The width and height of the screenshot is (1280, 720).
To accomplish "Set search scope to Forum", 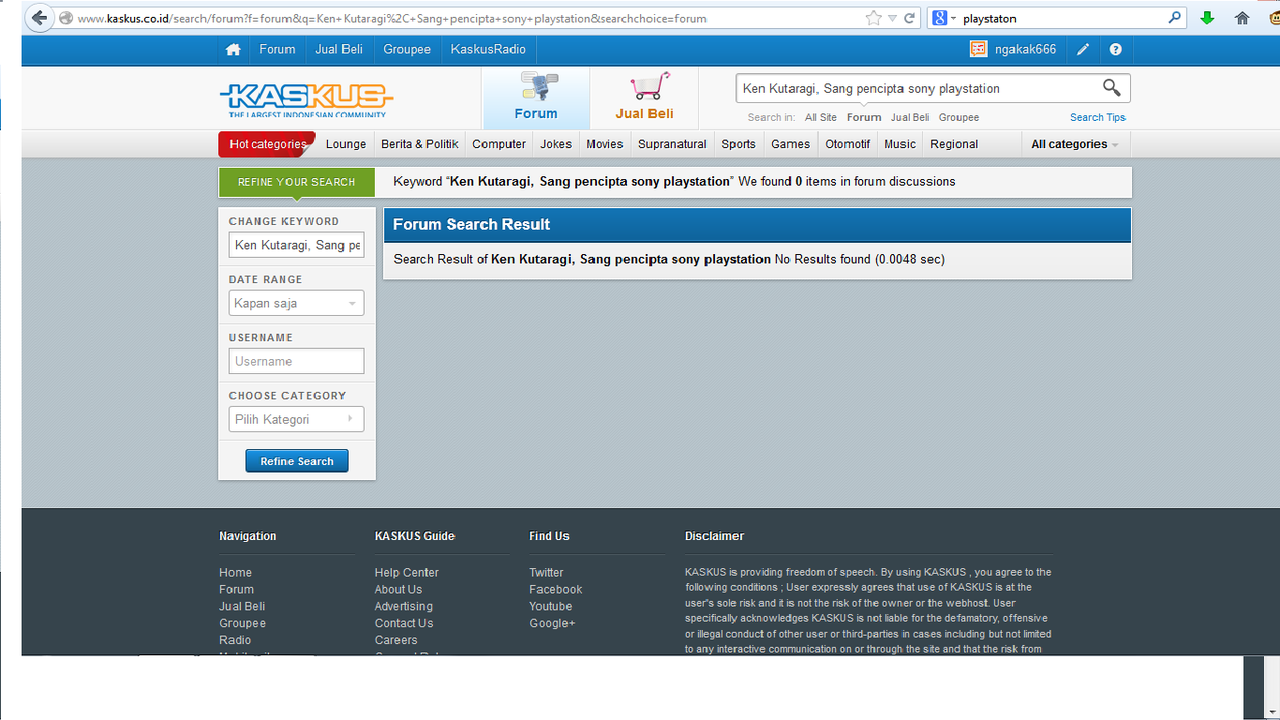I will coord(864,117).
